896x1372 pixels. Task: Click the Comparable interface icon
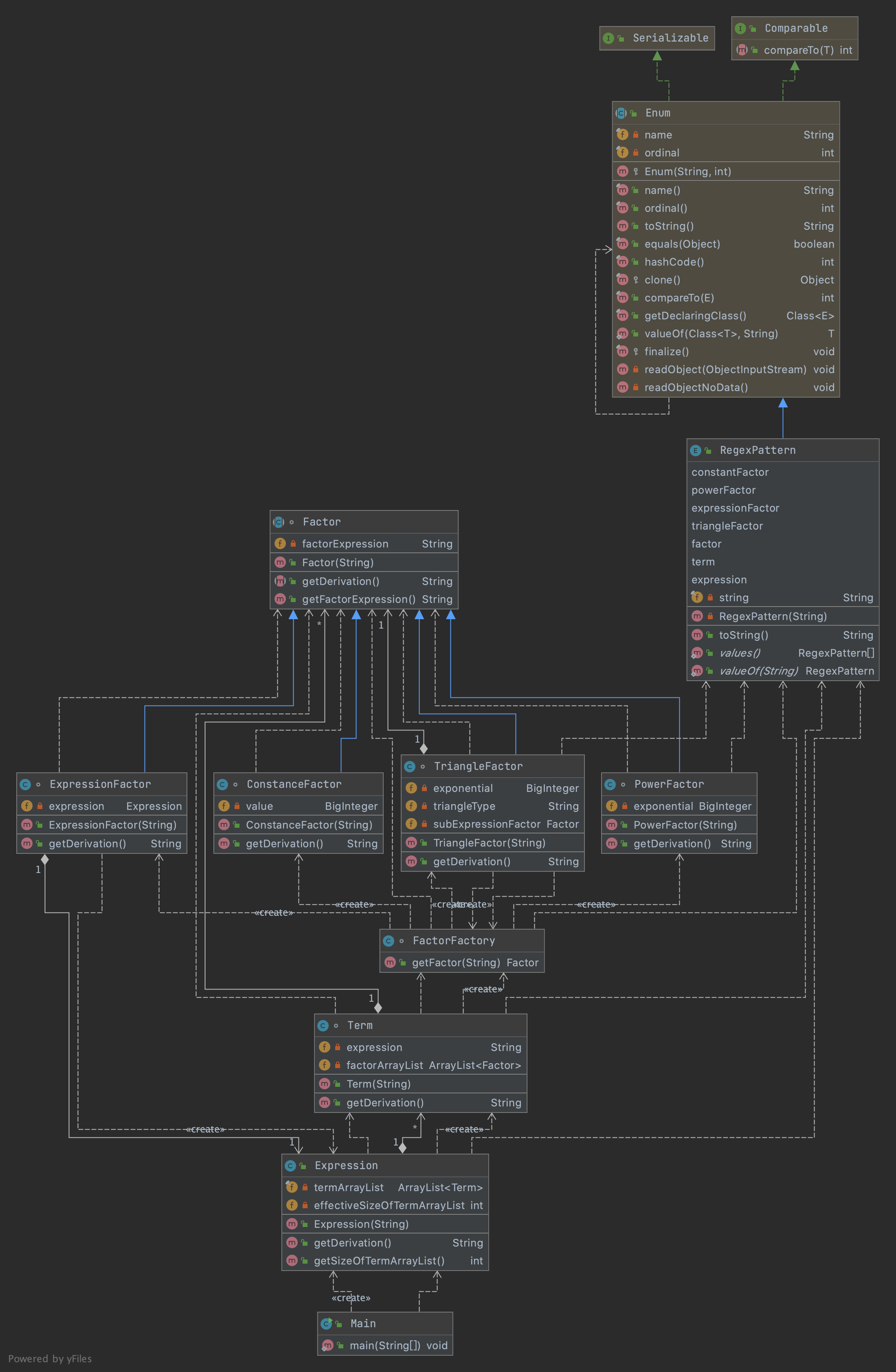tap(740, 28)
